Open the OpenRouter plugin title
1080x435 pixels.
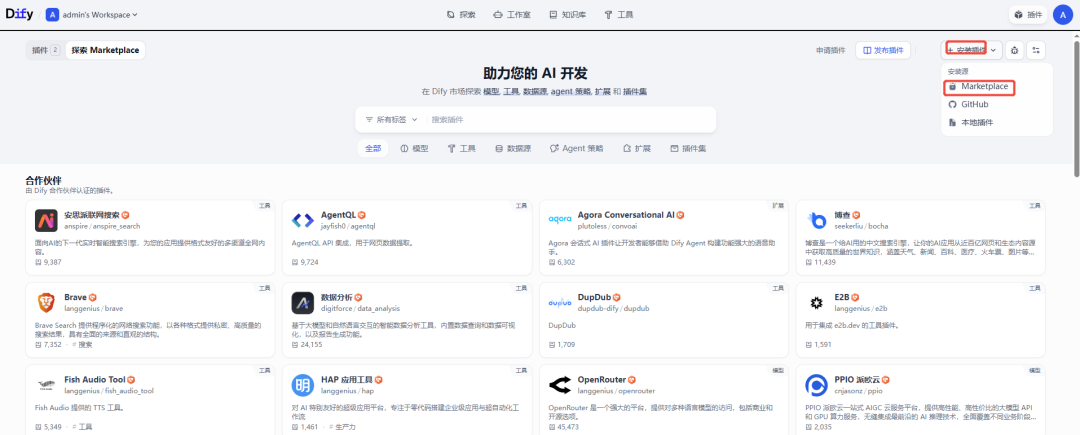coord(602,380)
